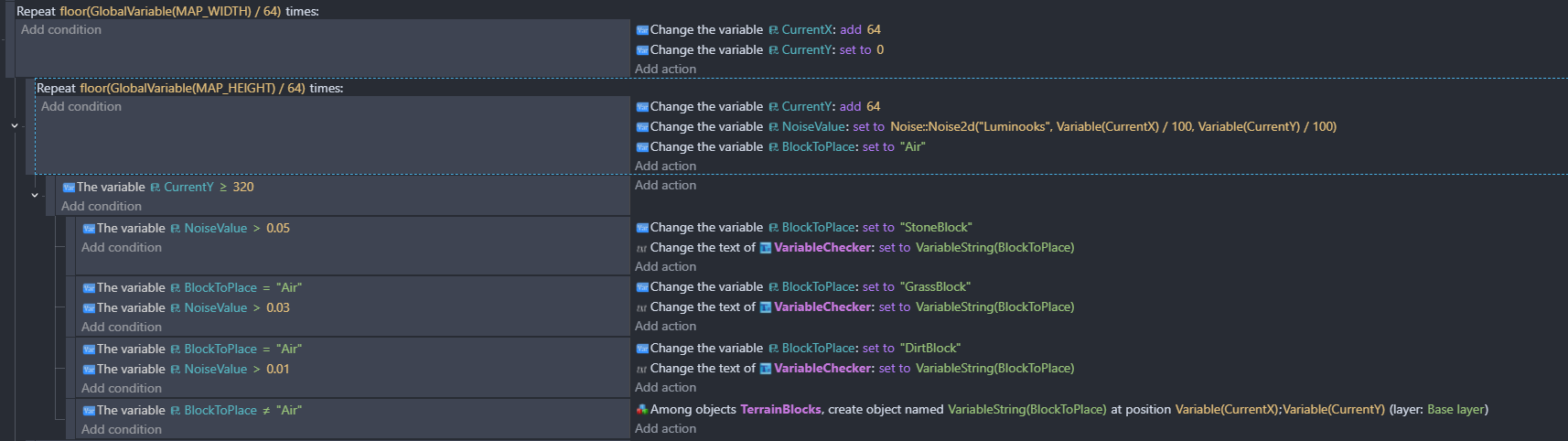Collapse the MAP_HEIGHT repeat event chevron

pyautogui.click(x=15, y=125)
